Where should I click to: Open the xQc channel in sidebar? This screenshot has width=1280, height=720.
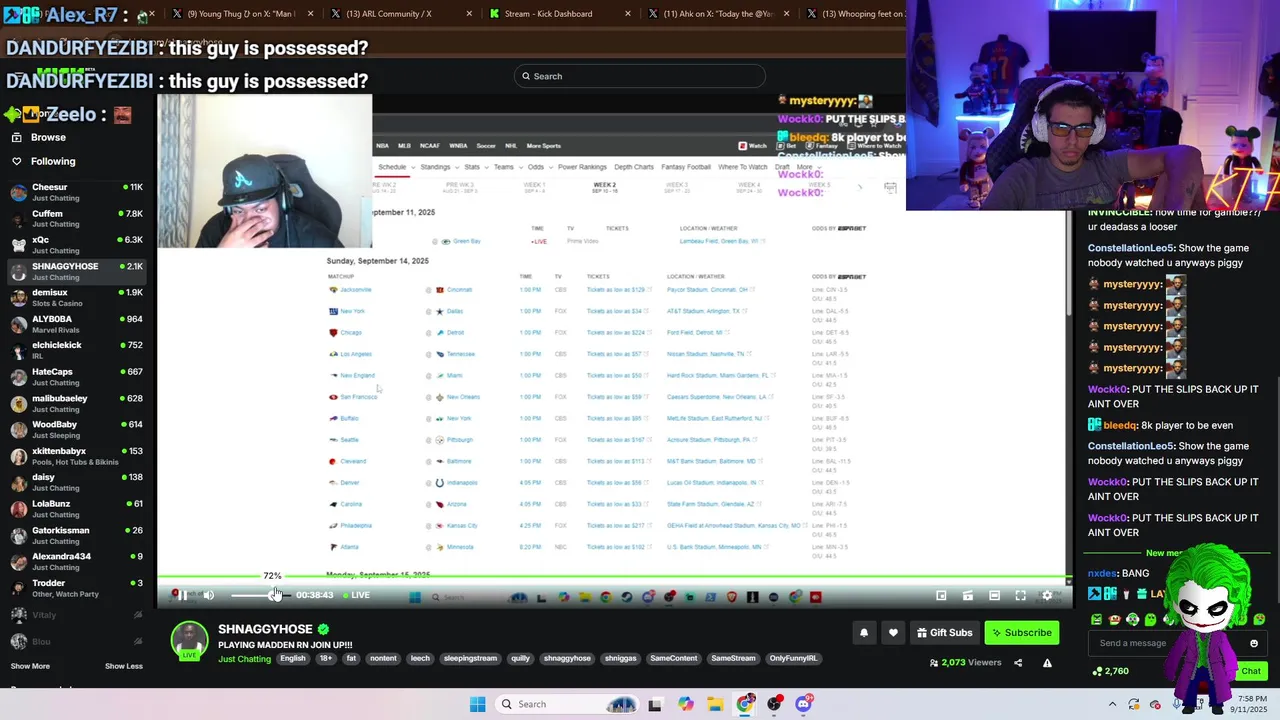[x=78, y=245]
